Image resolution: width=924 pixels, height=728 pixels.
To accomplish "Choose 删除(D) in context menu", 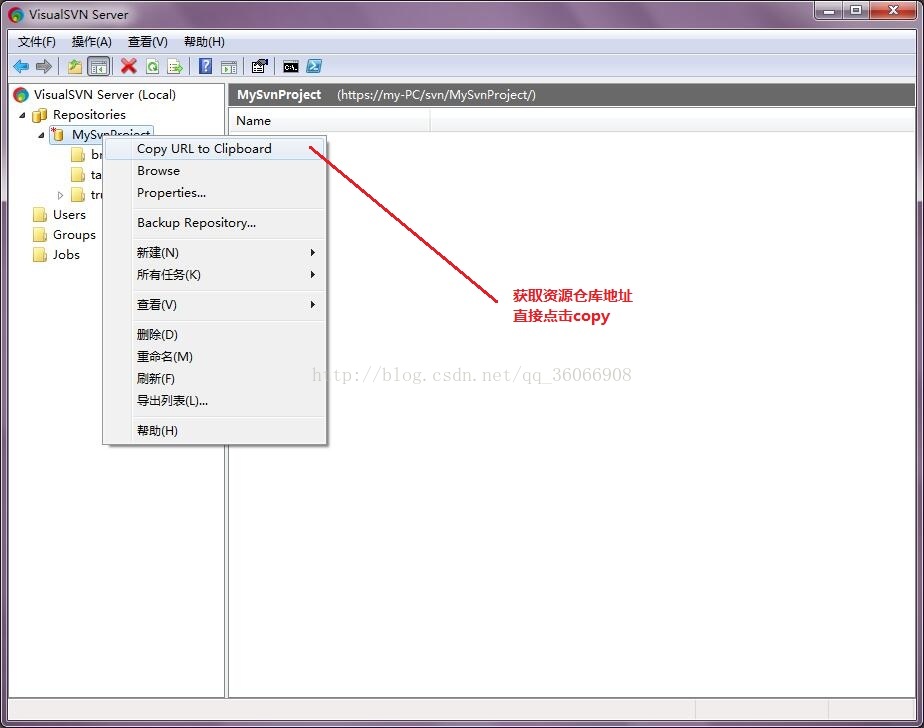I will (x=215, y=334).
